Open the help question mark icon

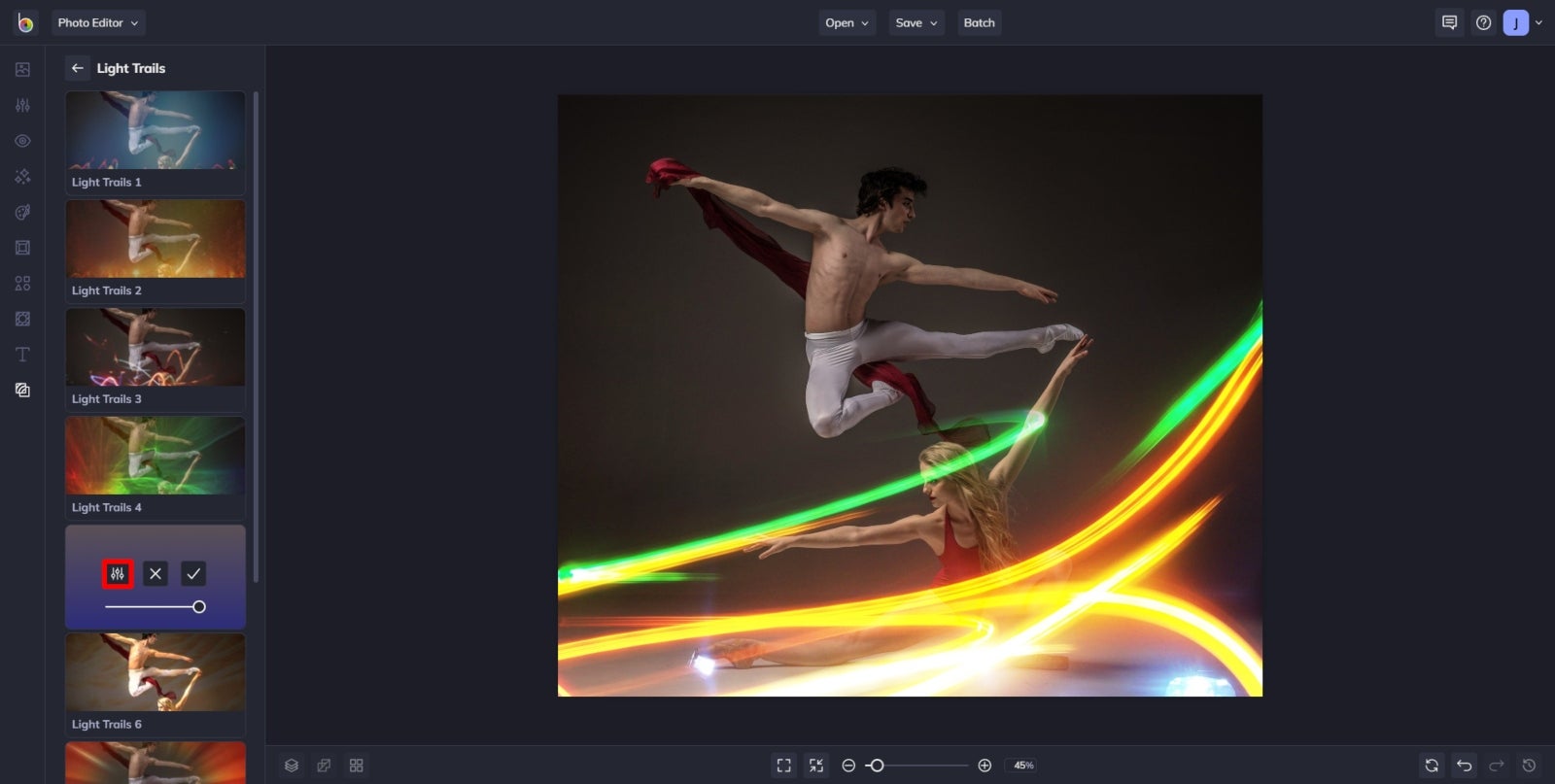(1483, 22)
